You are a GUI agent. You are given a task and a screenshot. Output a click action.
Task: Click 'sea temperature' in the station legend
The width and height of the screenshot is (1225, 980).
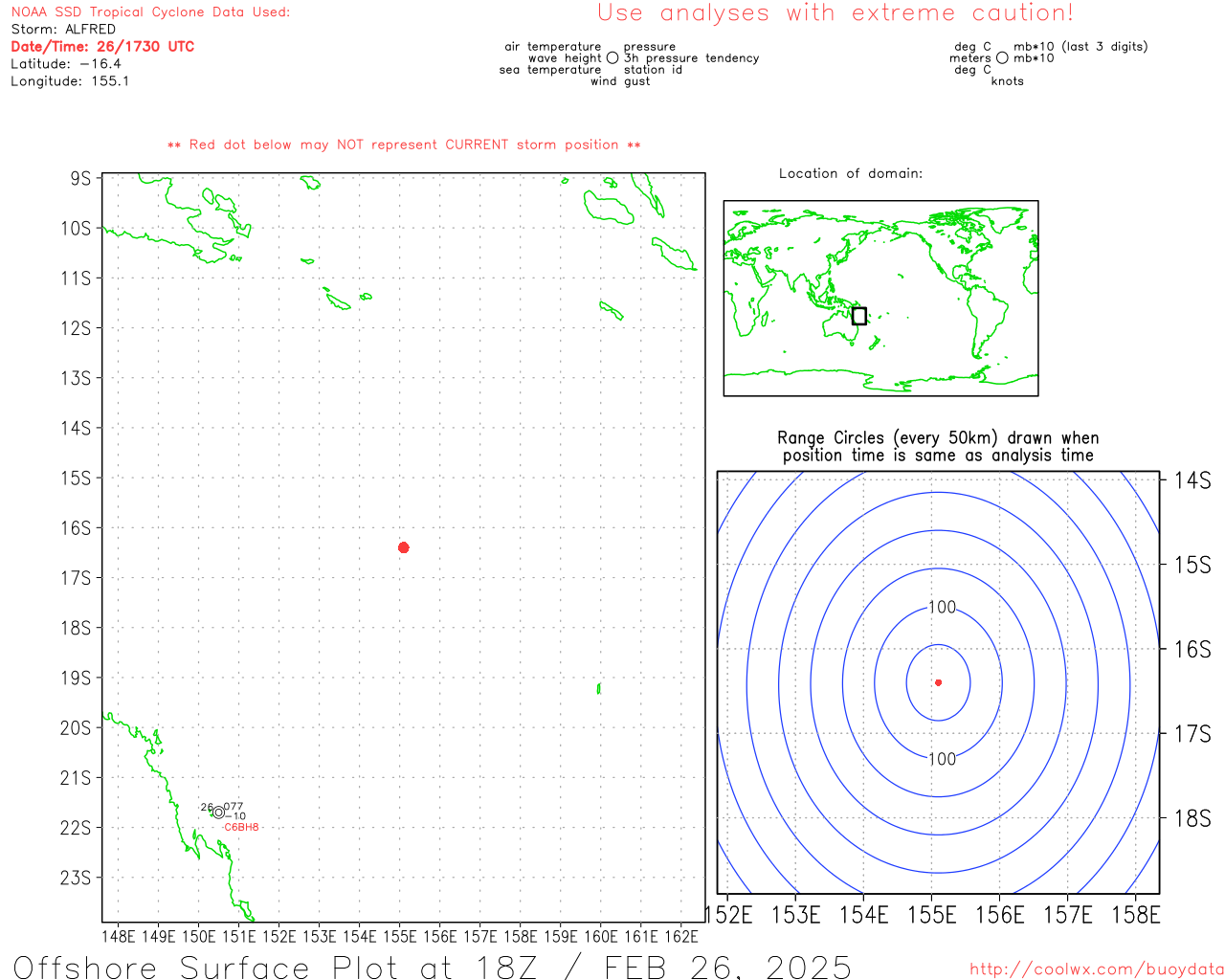pyautogui.click(x=550, y=70)
